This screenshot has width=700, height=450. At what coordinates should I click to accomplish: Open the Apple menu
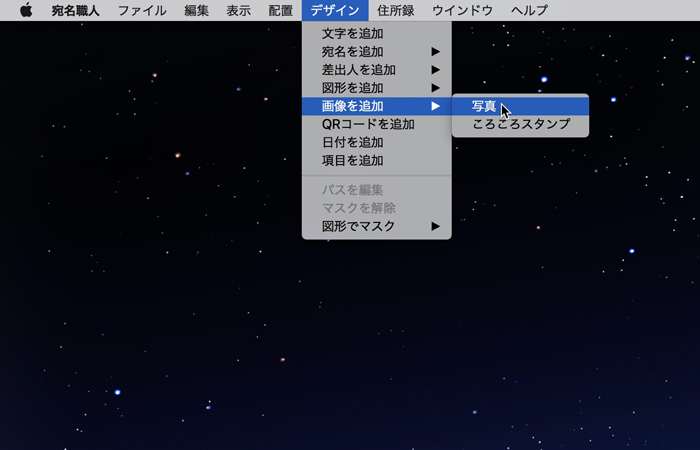pos(26,10)
